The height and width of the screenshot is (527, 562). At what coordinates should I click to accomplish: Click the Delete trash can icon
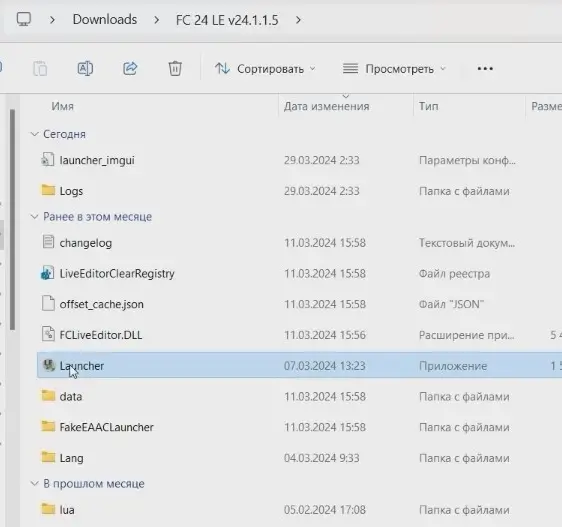click(175, 68)
